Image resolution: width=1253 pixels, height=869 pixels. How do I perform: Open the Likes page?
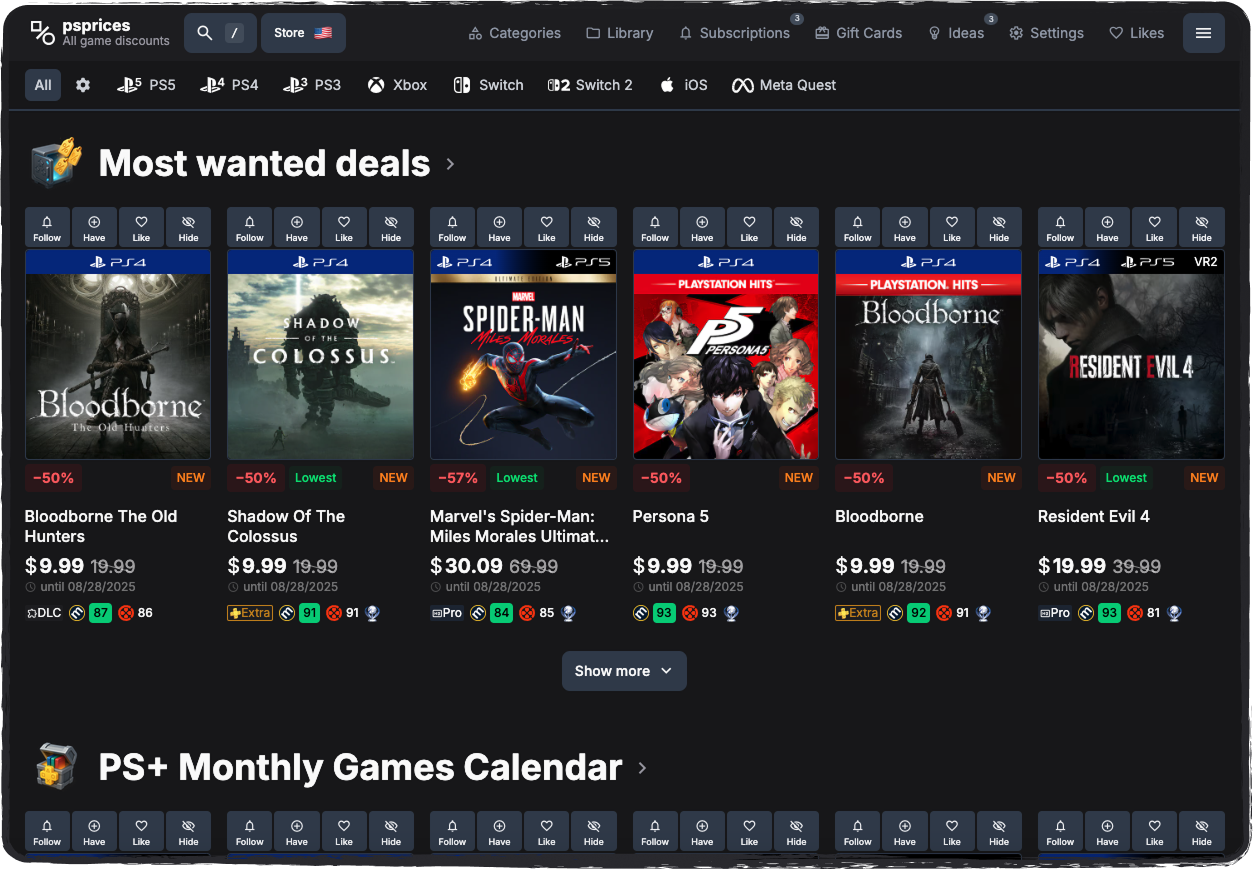[x=1136, y=33]
